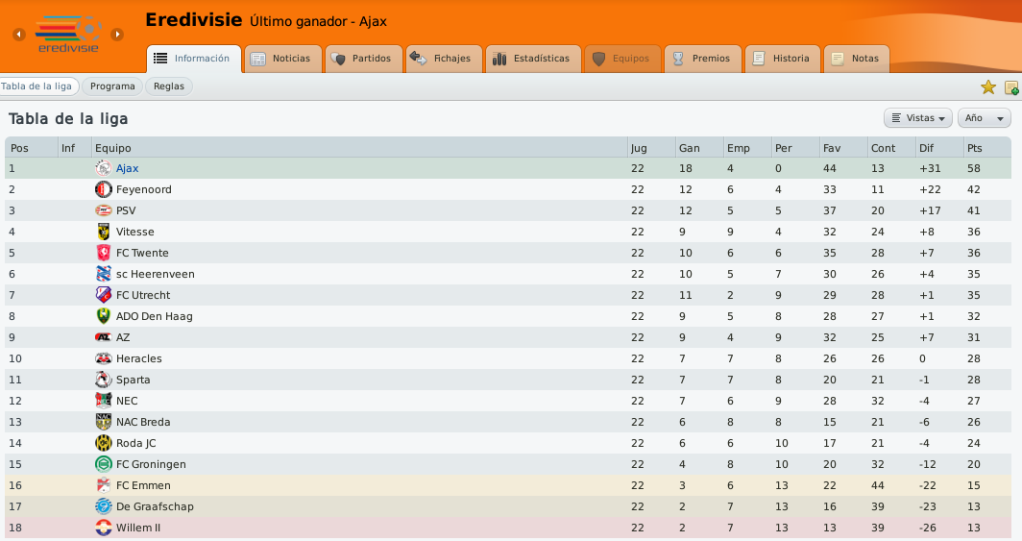Select the Reglas sub-tab
Image resolution: width=1022 pixels, height=541 pixels.
[169, 86]
